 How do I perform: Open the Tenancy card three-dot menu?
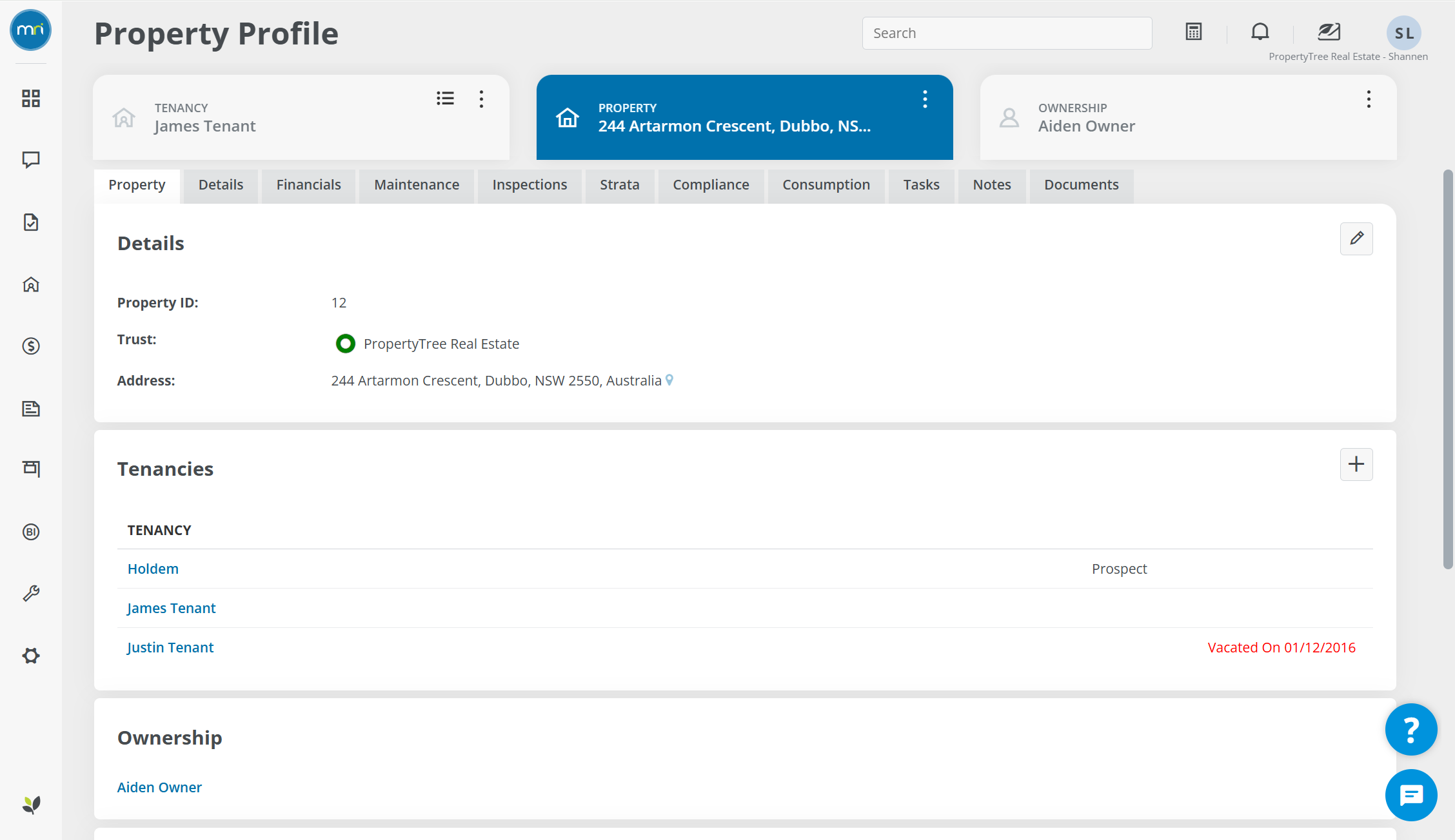(481, 99)
